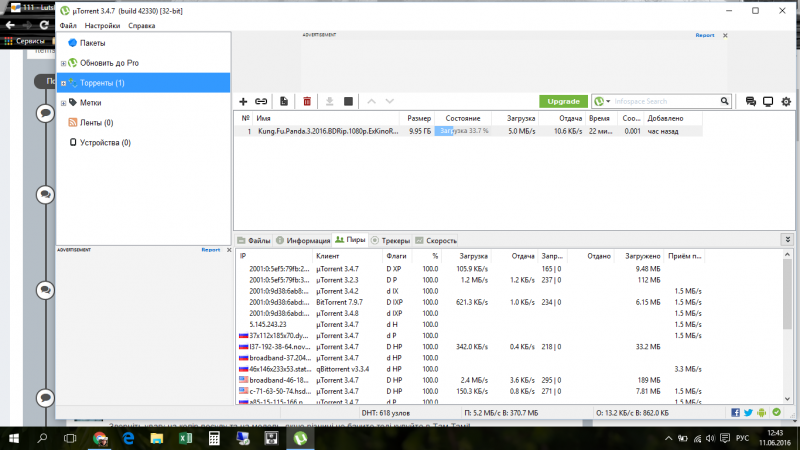
Task: Collapse the details pane with double-chevron
Action: click(x=791, y=240)
